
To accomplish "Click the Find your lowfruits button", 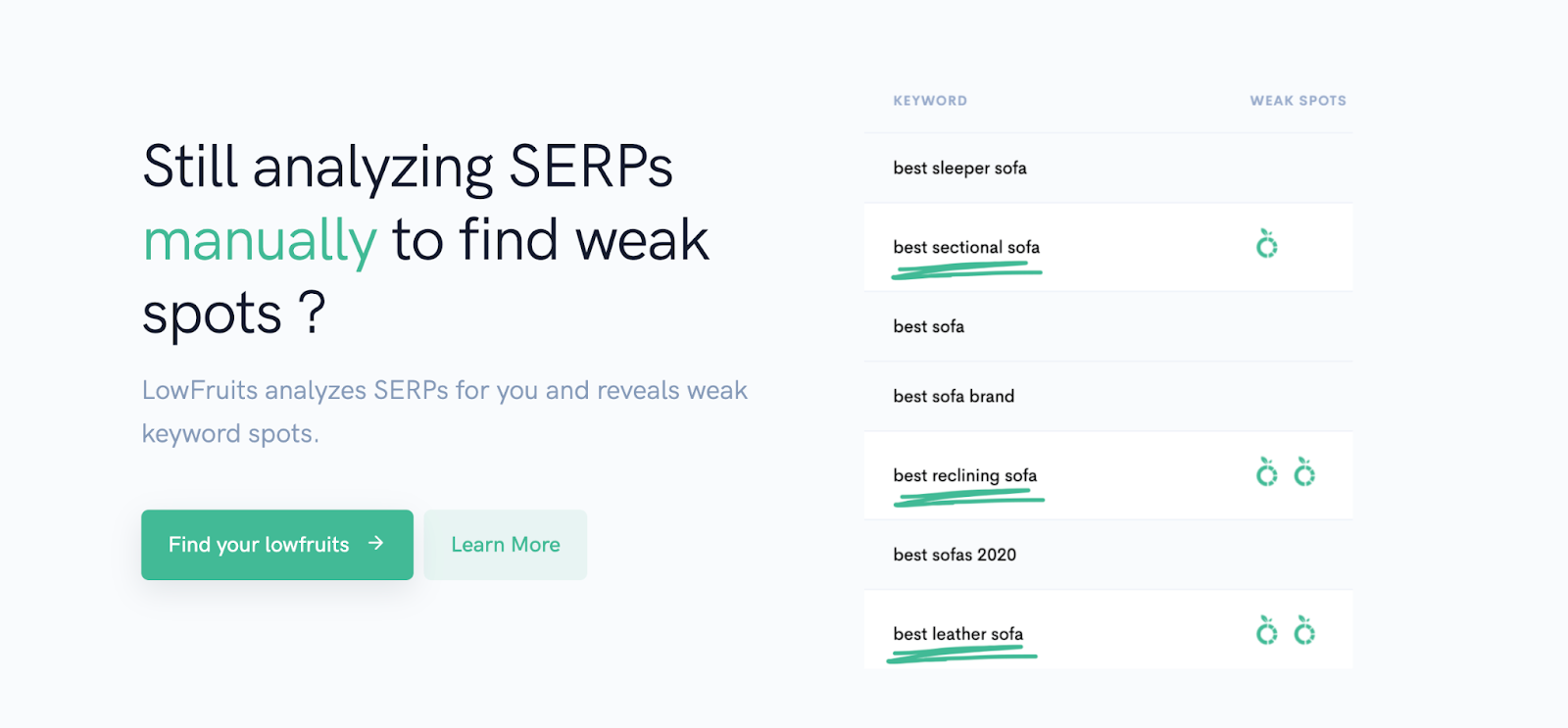I will [277, 545].
